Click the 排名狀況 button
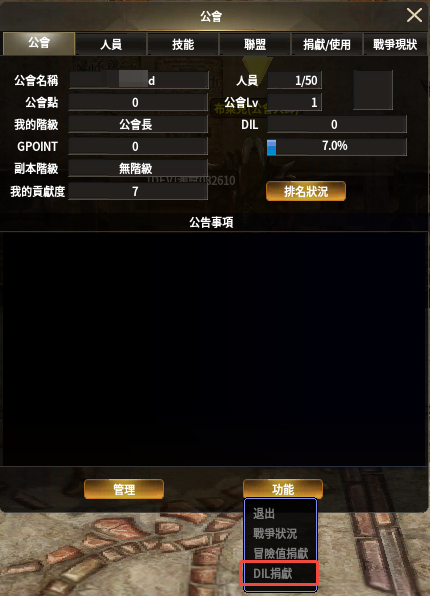 tap(306, 191)
